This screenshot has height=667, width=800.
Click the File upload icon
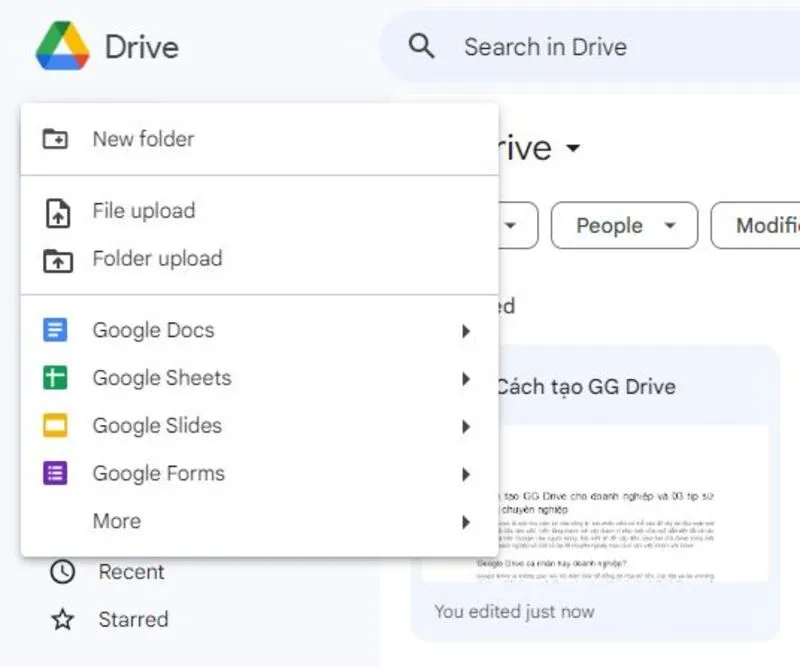[58, 213]
